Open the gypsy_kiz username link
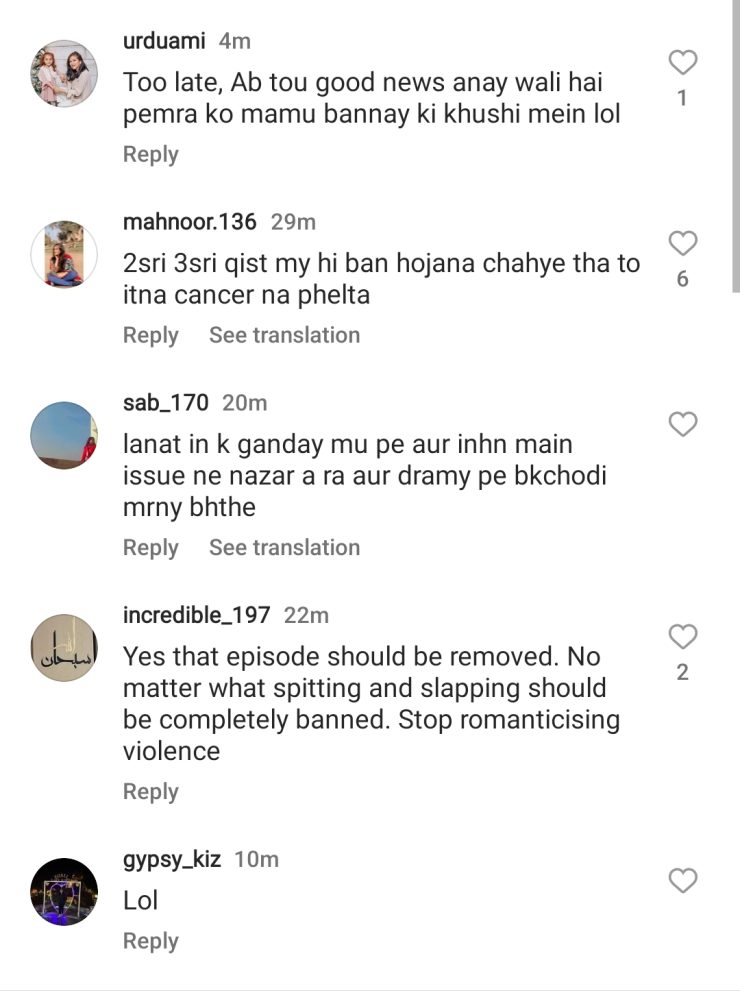Image resolution: width=740 pixels, height=1004 pixels. (x=171, y=859)
